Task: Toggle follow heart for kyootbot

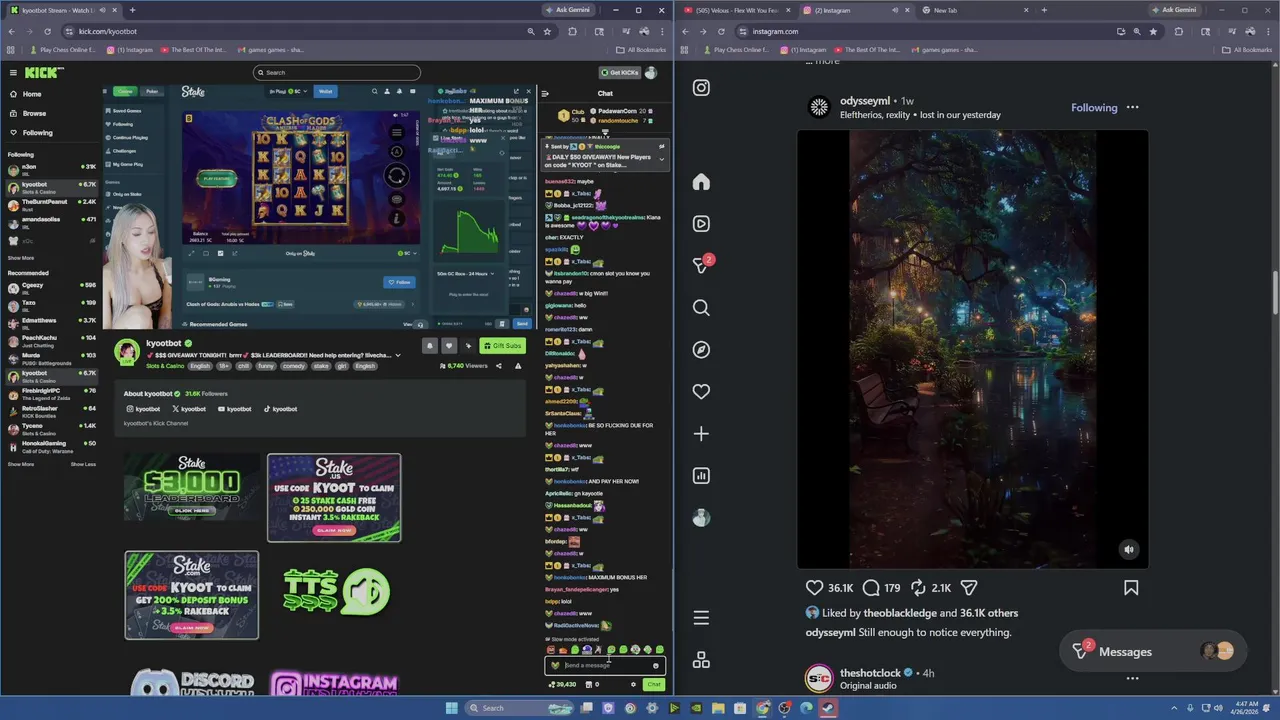Action: coord(449,346)
